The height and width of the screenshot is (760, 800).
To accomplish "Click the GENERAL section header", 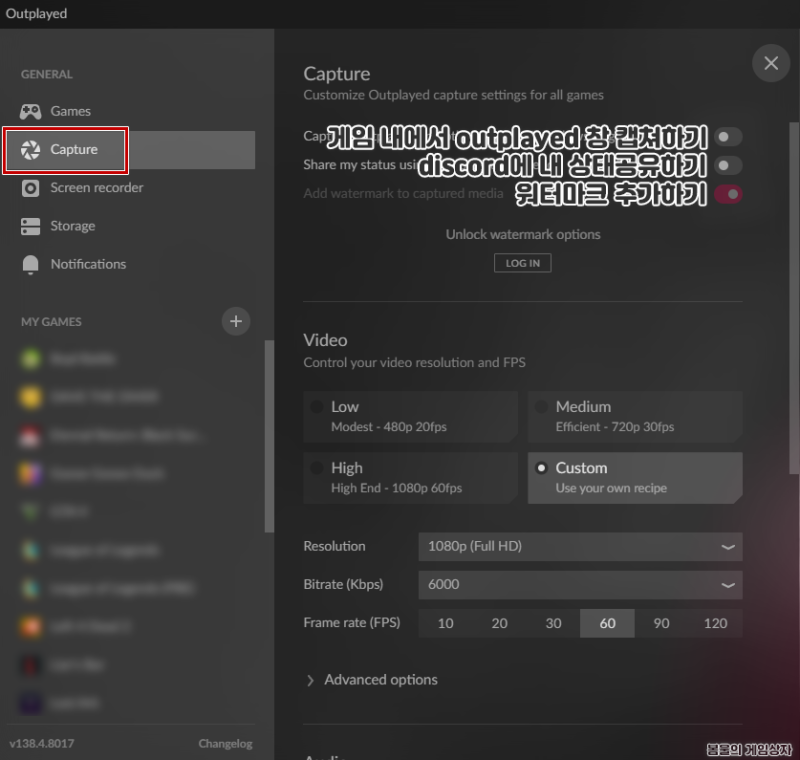I will [x=46, y=74].
